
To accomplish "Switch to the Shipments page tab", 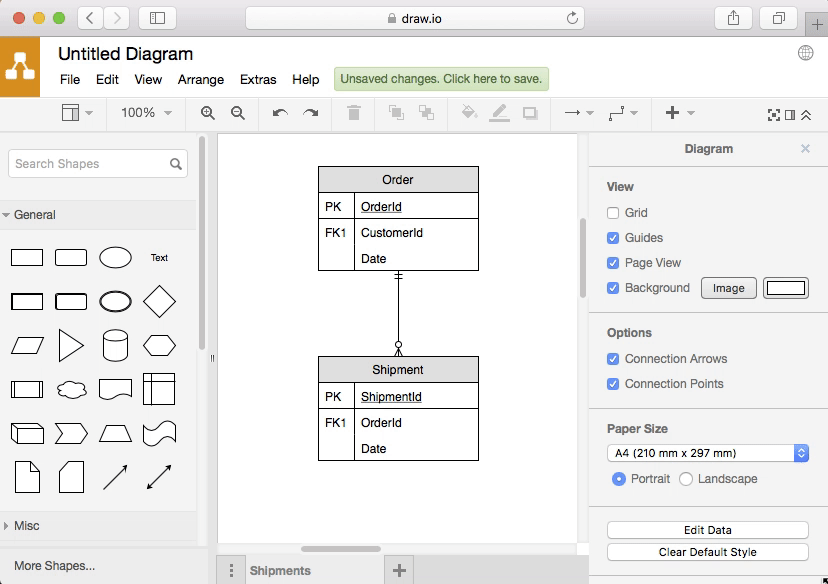I will pyautogui.click(x=280, y=570).
